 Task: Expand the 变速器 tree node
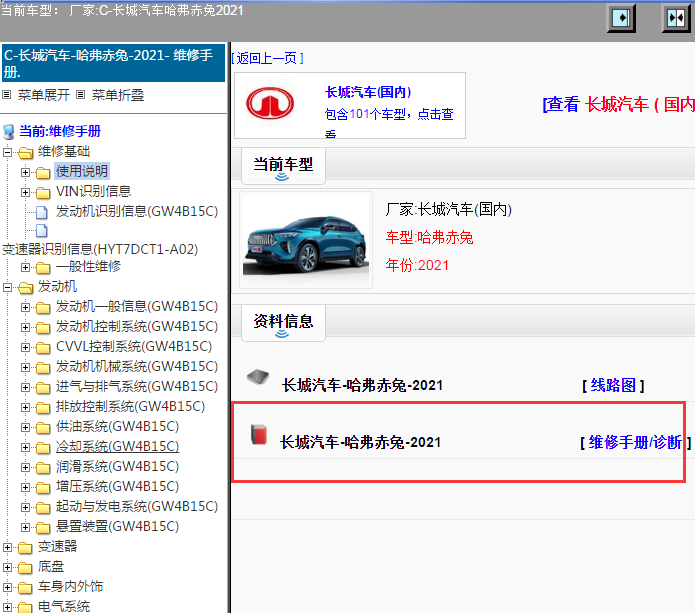(x=7, y=547)
